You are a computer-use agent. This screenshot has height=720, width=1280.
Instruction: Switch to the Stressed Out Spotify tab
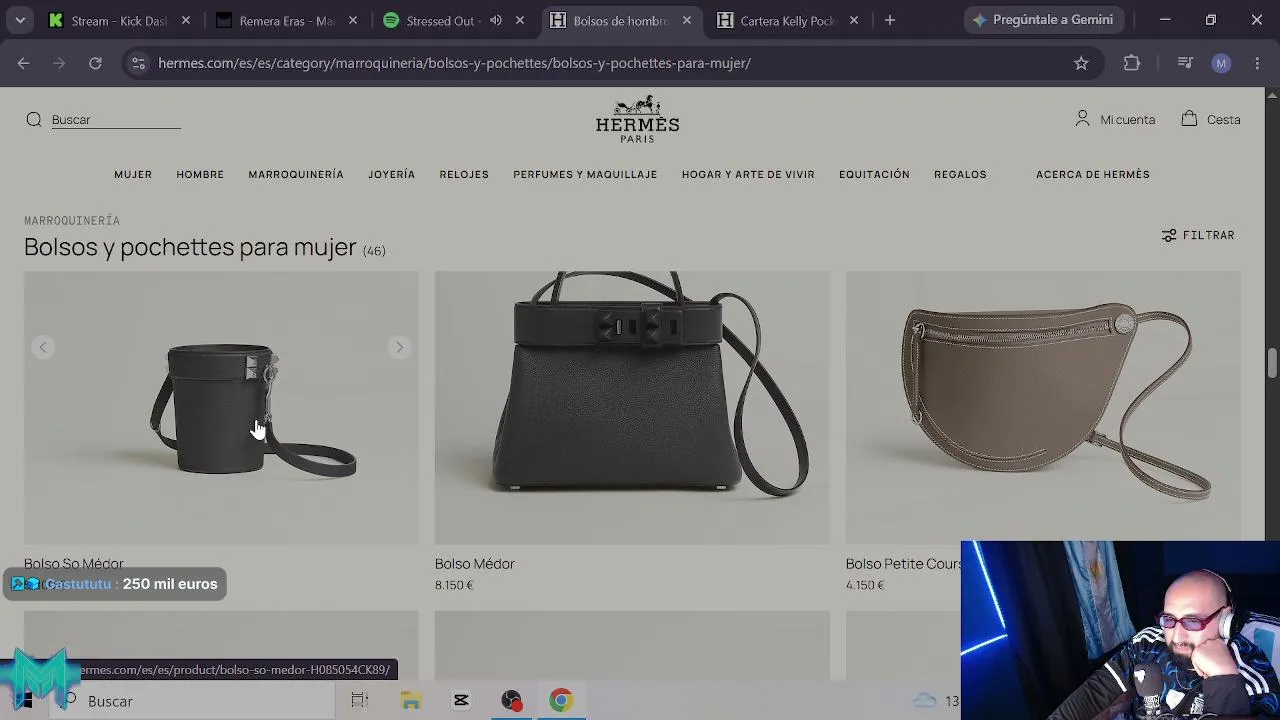coord(430,20)
